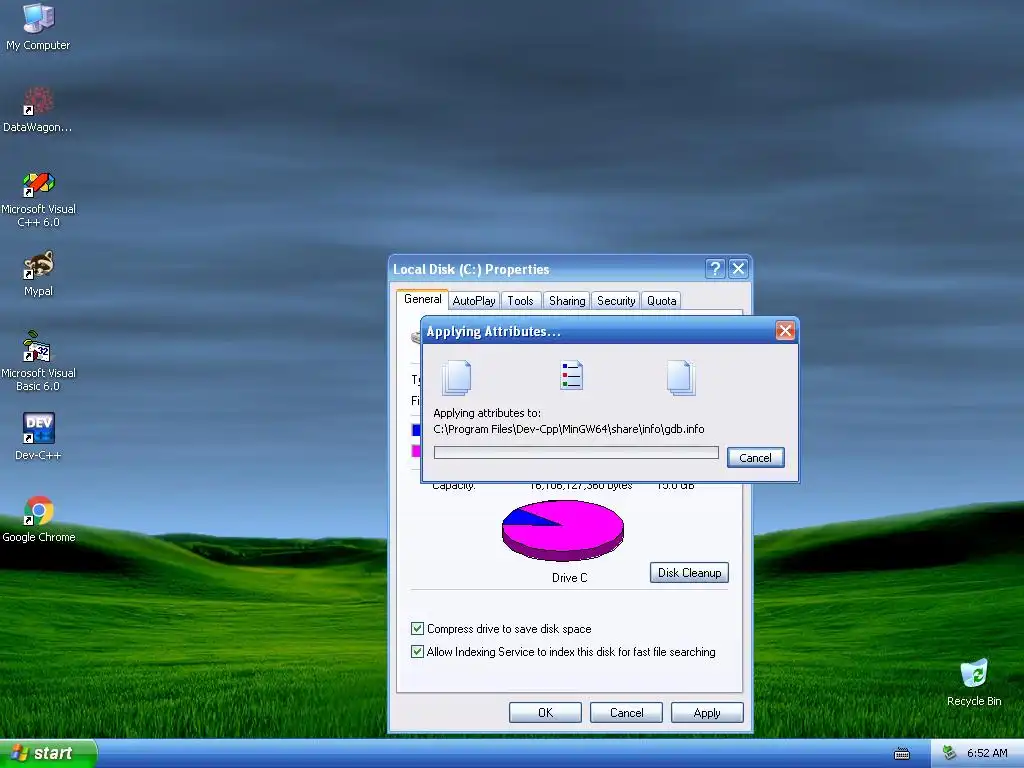Viewport: 1024px width, 768px height.
Task: Launch Dev-C++ desktop shortcut
Action: click(38, 437)
